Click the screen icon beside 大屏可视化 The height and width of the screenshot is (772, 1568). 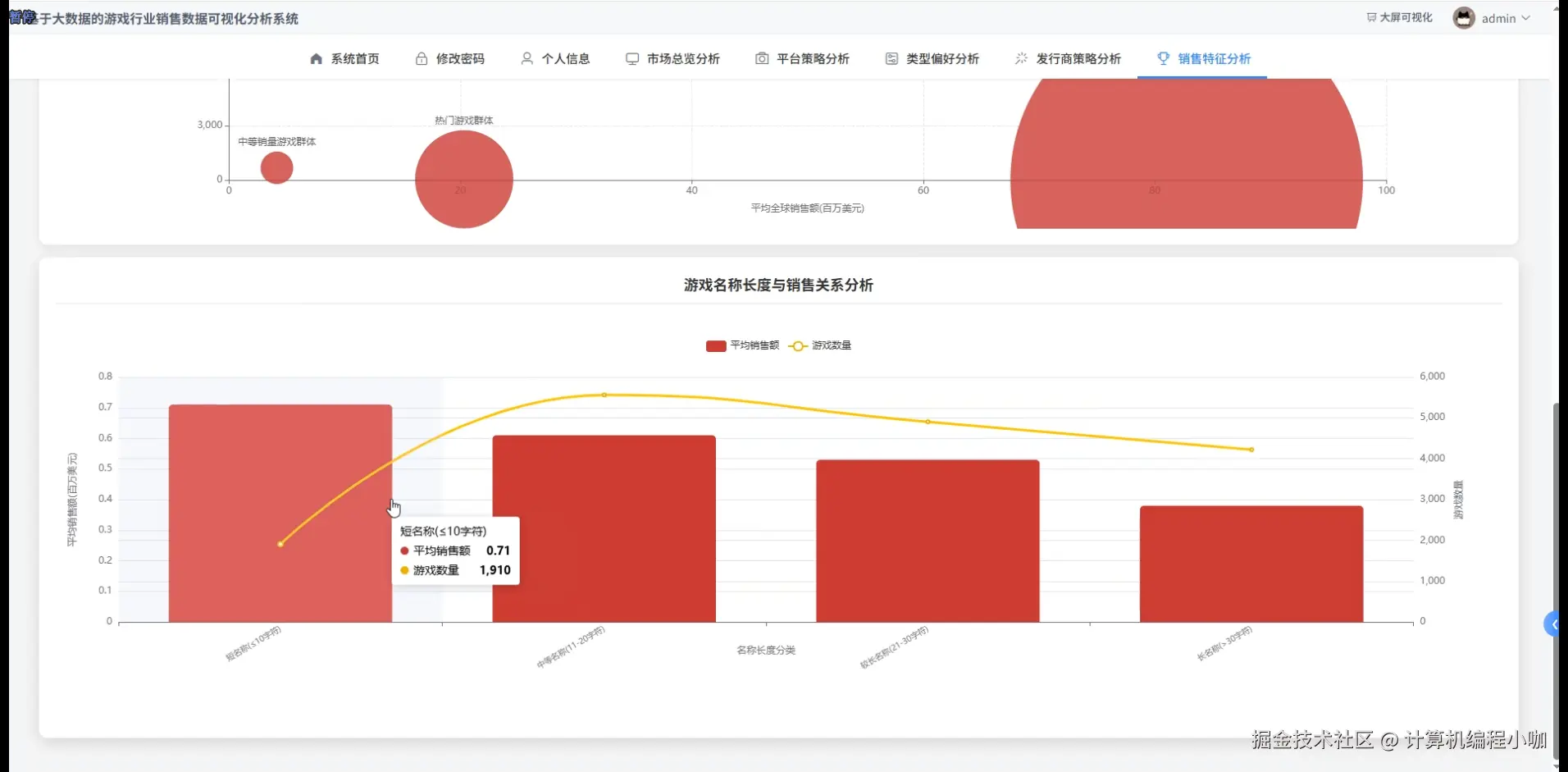(x=1371, y=17)
